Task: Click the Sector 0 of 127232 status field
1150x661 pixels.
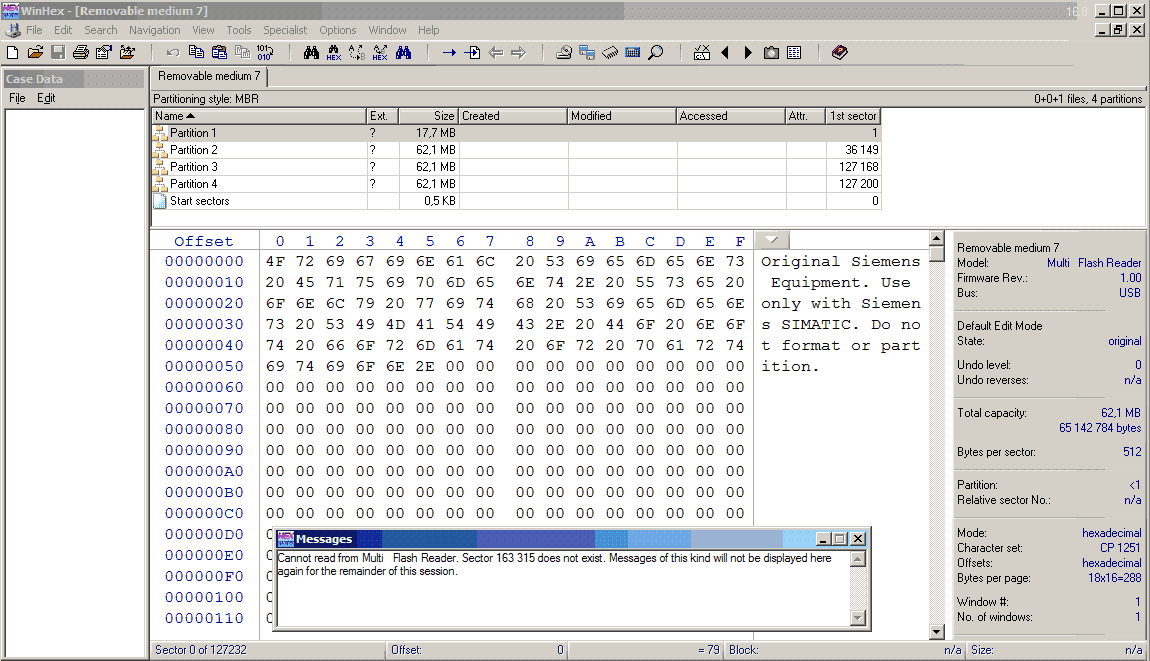Action: click(268, 650)
